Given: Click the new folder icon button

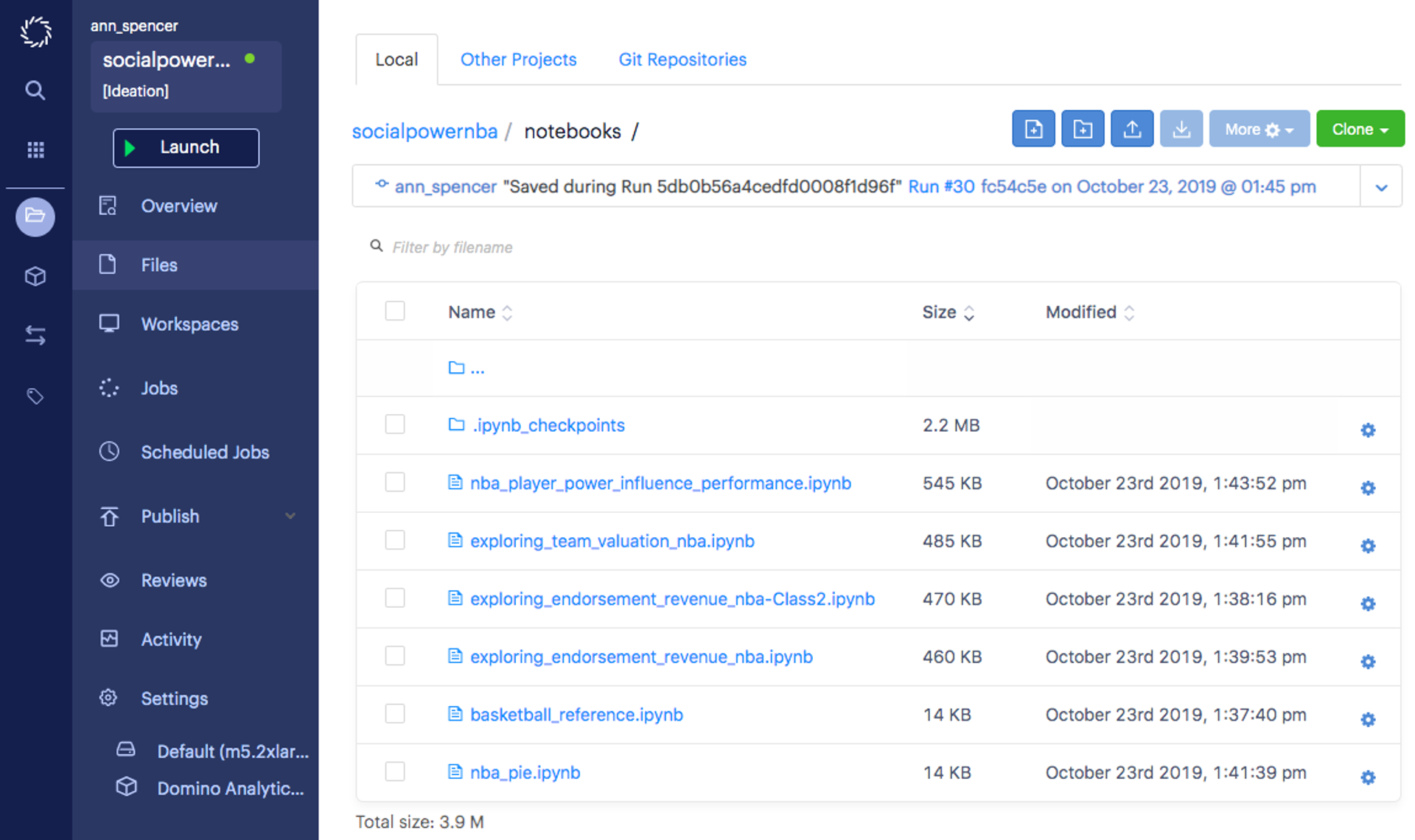Looking at the screenshot, I should (1083, 129).
